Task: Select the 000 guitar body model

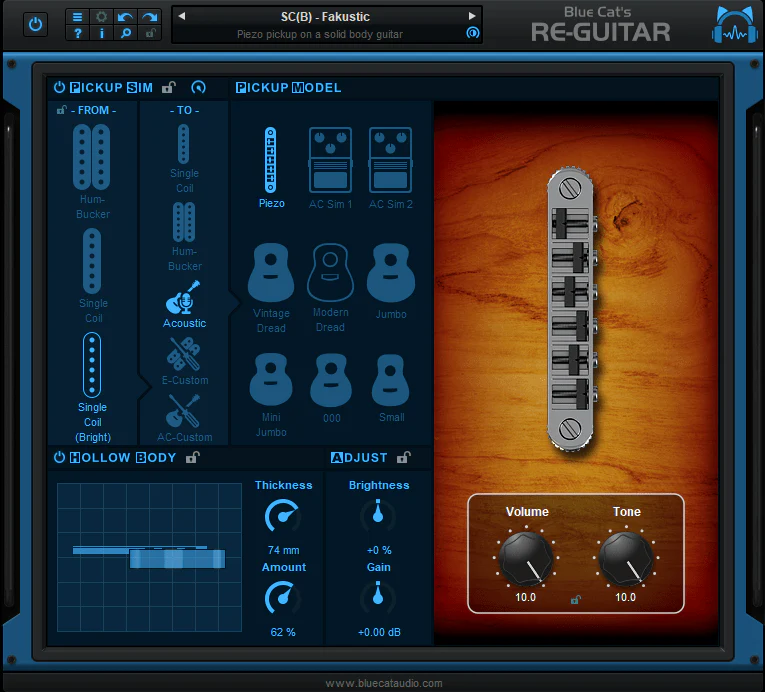Action: [x=331, y=388]
